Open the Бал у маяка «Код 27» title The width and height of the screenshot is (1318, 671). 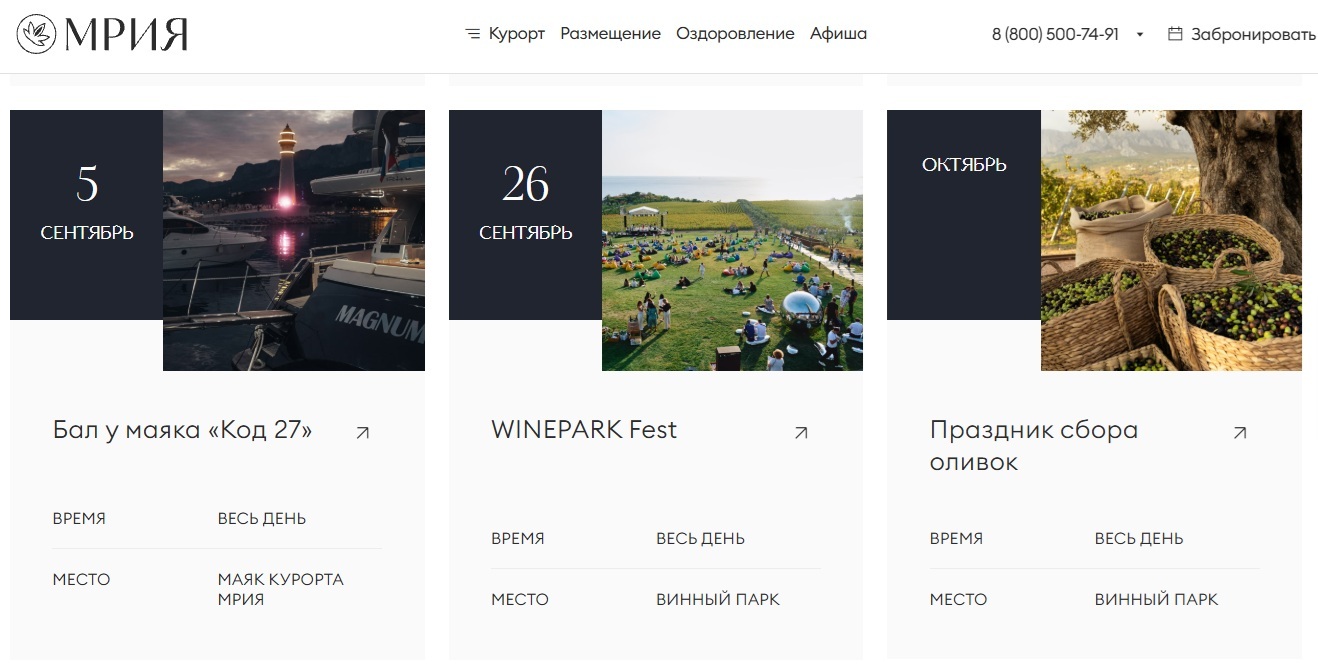click(x=182, y=430)
